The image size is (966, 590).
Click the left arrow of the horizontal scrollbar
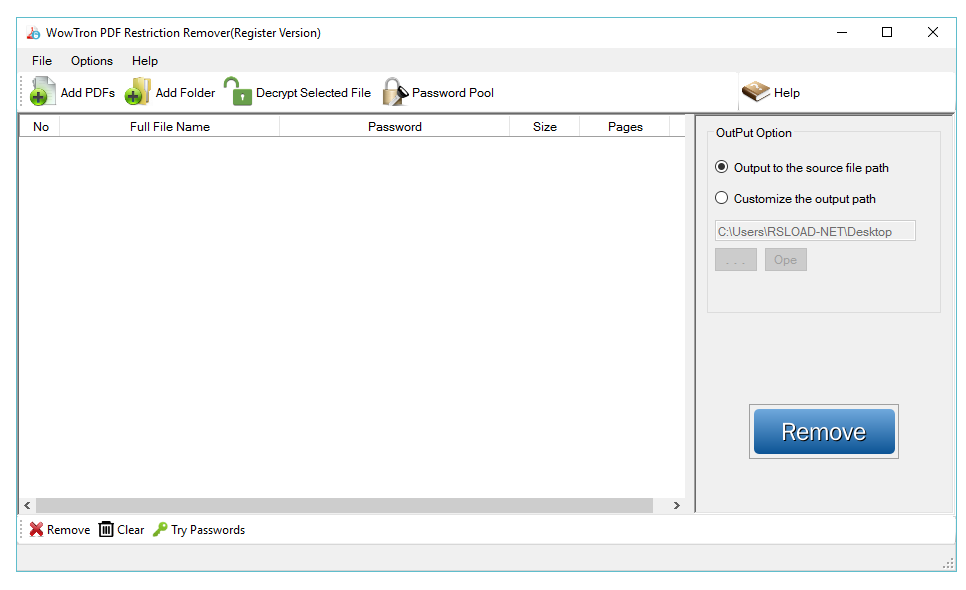pyautogui.click(x=27, y=506)
